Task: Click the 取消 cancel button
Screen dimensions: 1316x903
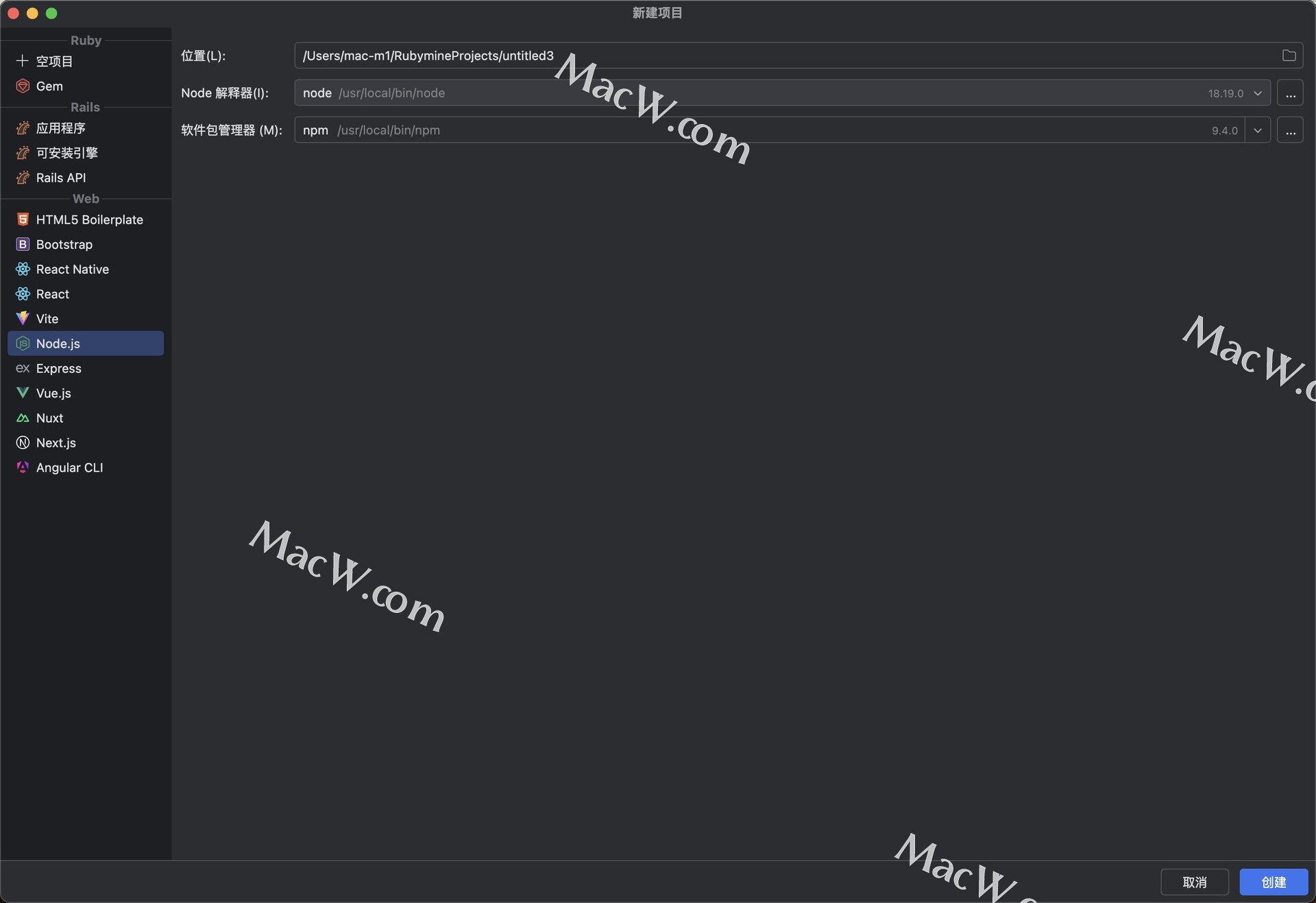Action: [x=1194, y=882]
